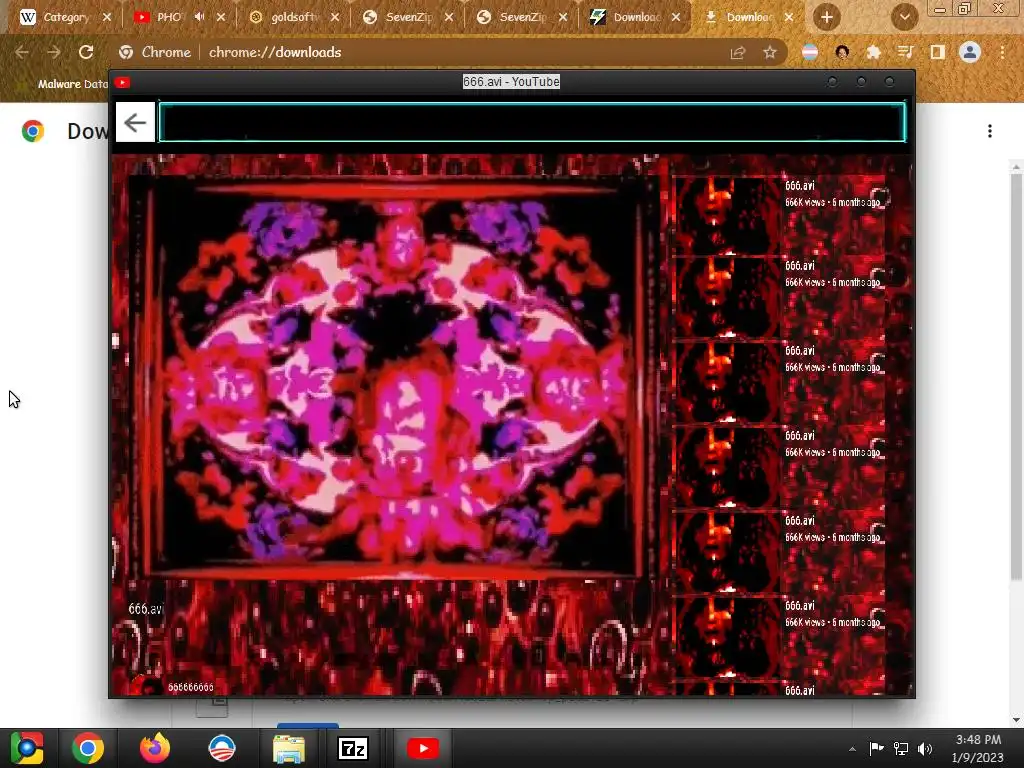Open the first 666.avi suggested video thumbnail
Image resolution: width=1024 pixels, height=768 pixels.
727,216
